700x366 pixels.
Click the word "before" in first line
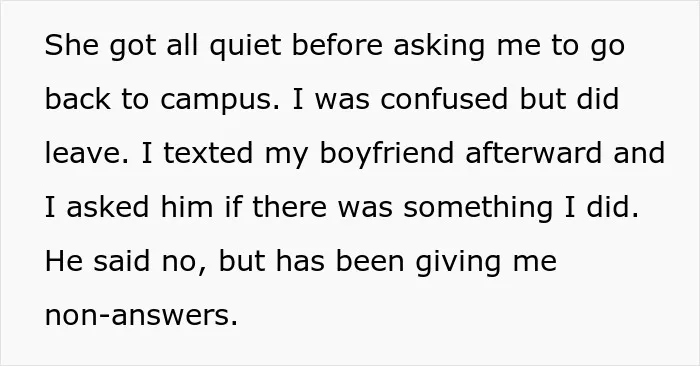[x=337, y=45]
